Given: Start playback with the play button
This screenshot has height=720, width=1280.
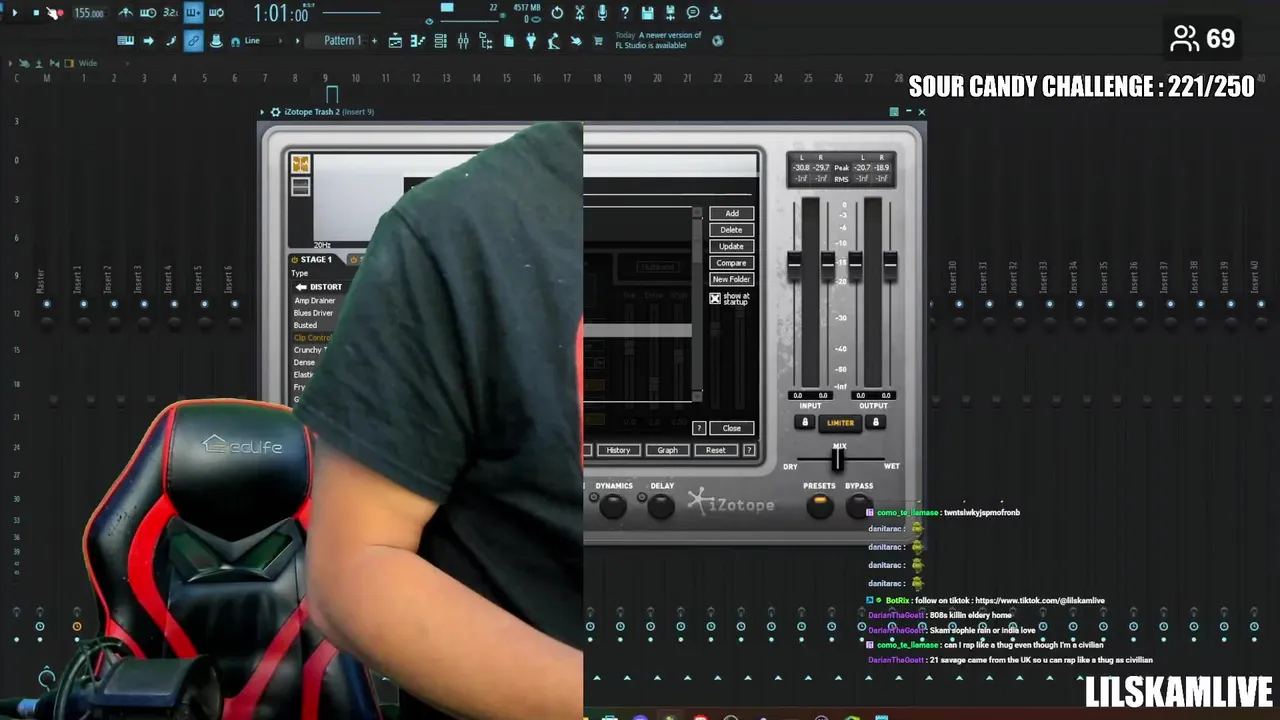Looking at the screenshot, I should [14, 13].
